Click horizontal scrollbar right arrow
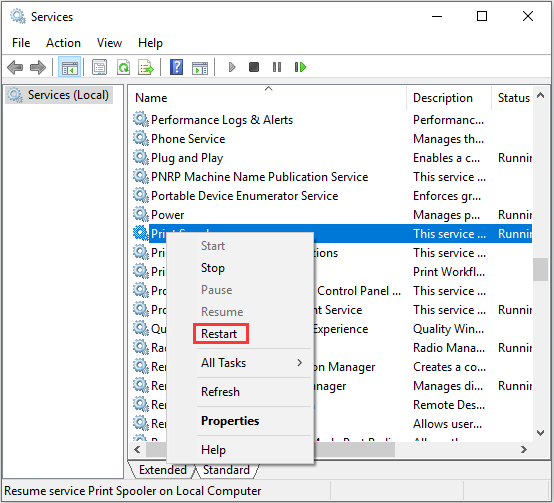This screenshot has height=503, width=554. pos(524,449)
